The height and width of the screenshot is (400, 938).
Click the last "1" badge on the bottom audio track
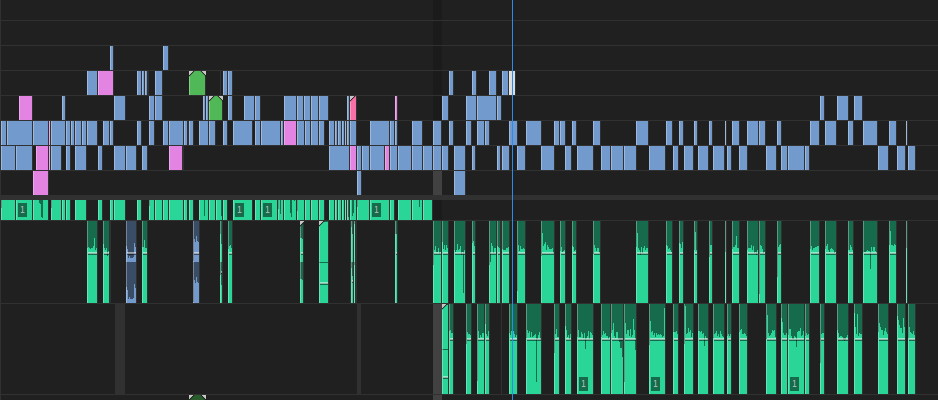point(794,383)
